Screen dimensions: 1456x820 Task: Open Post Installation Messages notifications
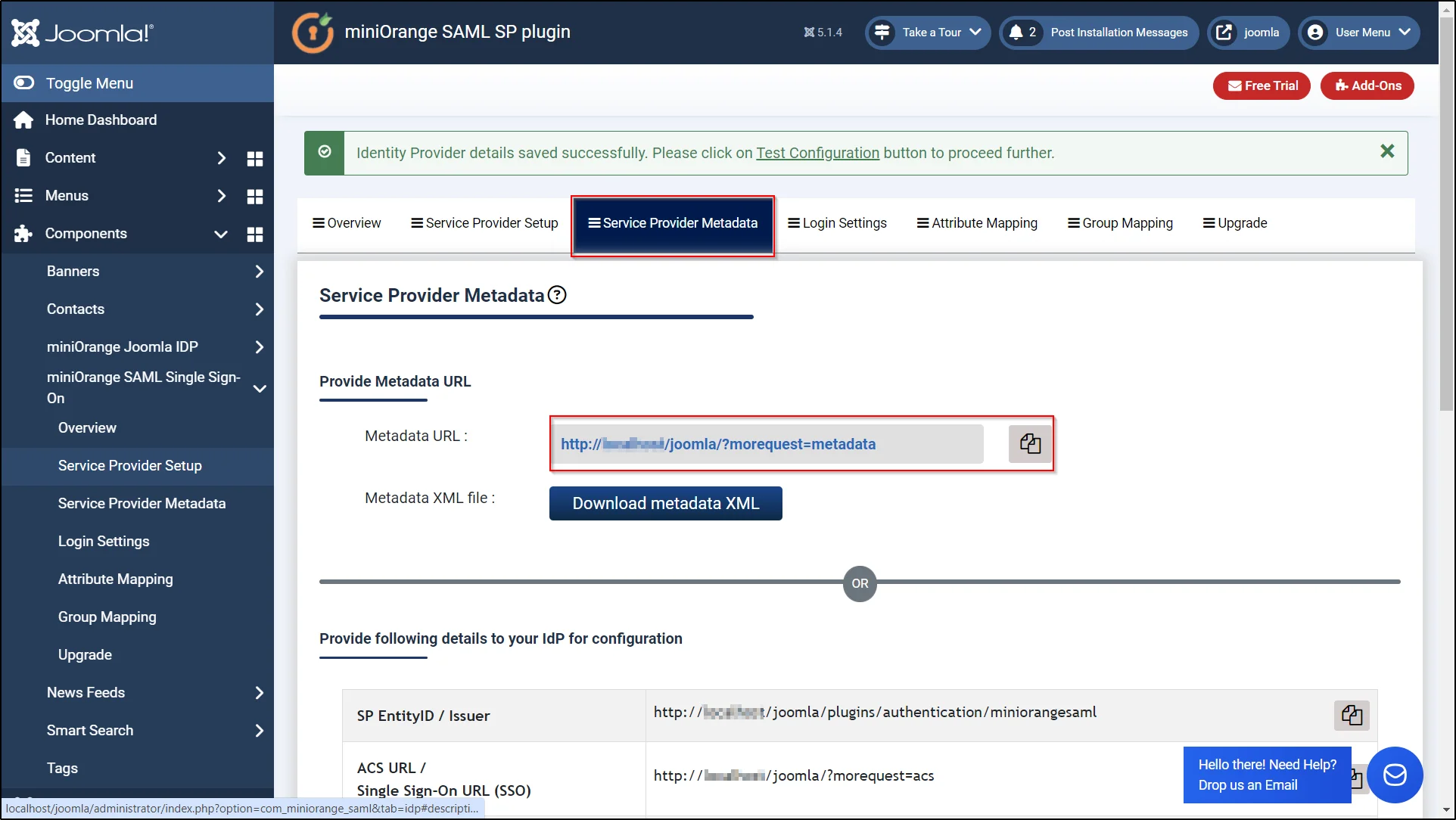pos(1099,33)
